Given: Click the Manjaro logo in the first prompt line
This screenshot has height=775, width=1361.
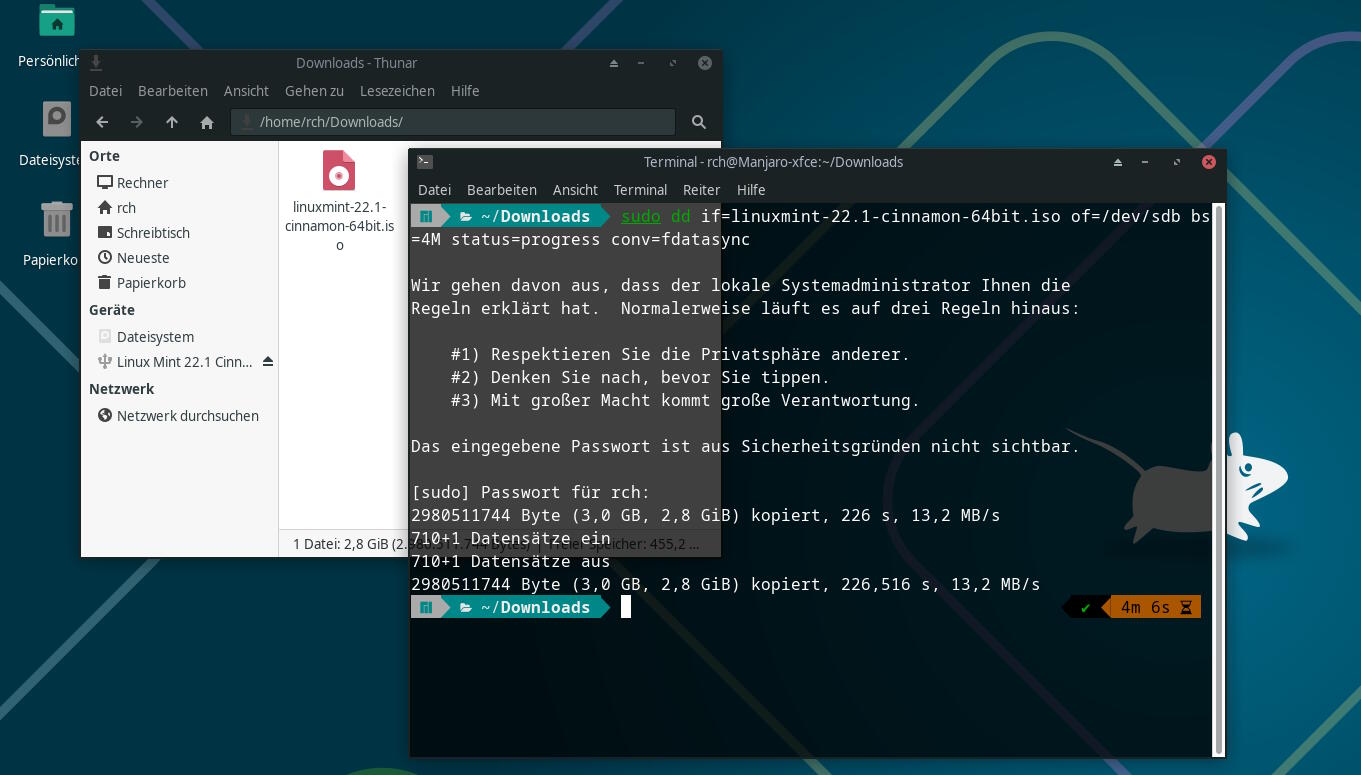Looking at the screenshot, I should [426, 216].
